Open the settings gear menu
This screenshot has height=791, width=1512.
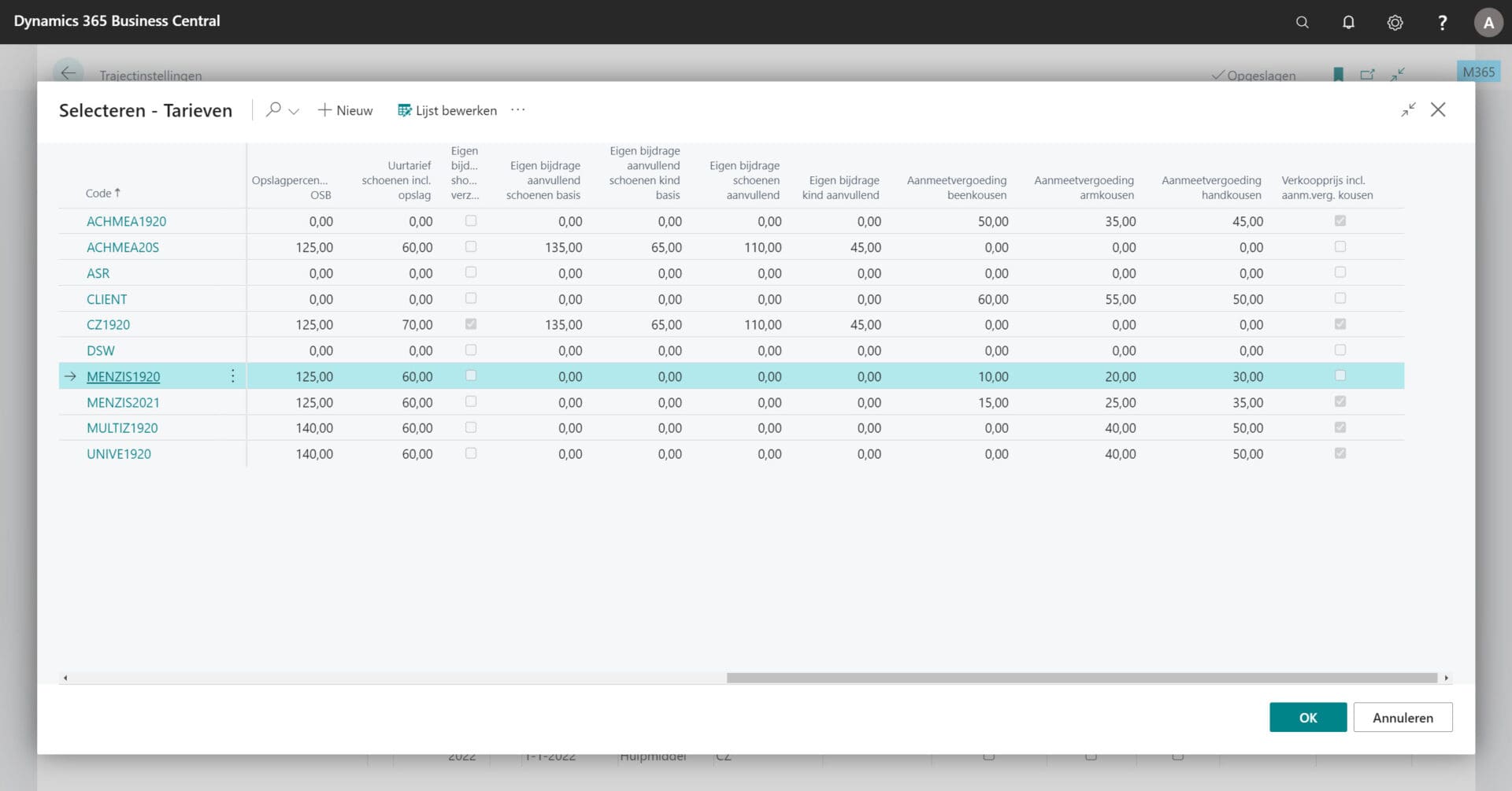coord(1395,22)
